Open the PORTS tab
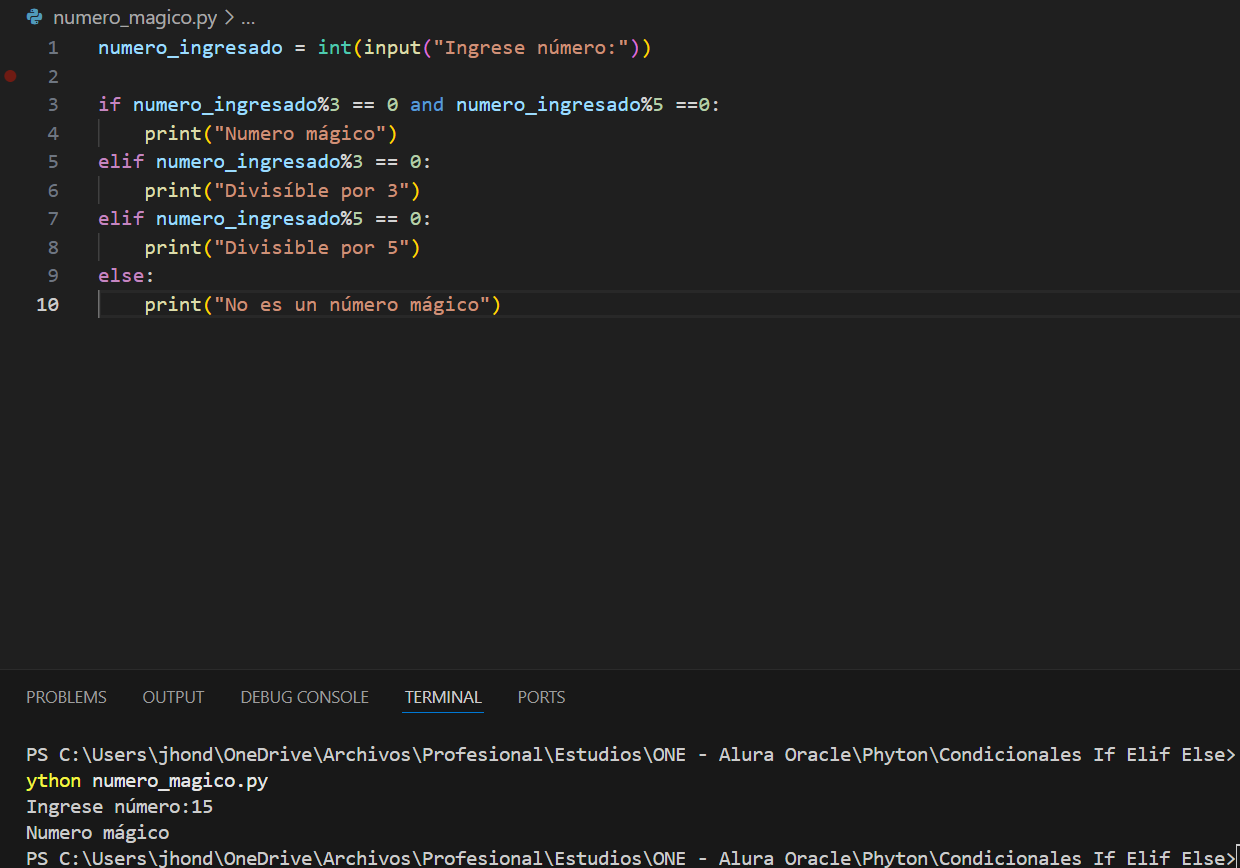1240x868 pixels. pos(541,697)
